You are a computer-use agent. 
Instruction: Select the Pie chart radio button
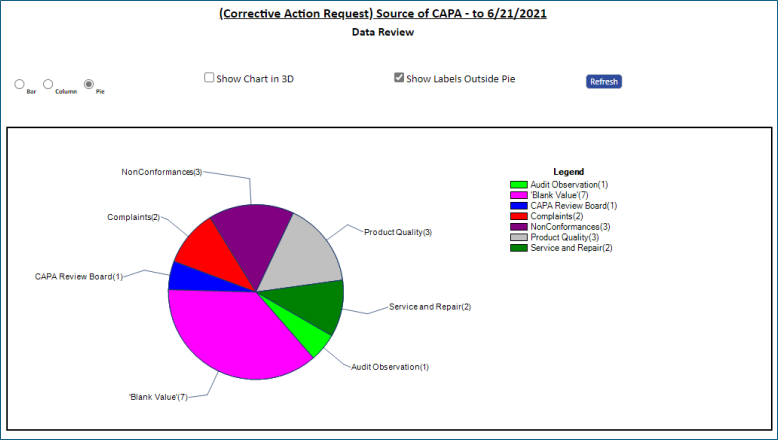89,84
